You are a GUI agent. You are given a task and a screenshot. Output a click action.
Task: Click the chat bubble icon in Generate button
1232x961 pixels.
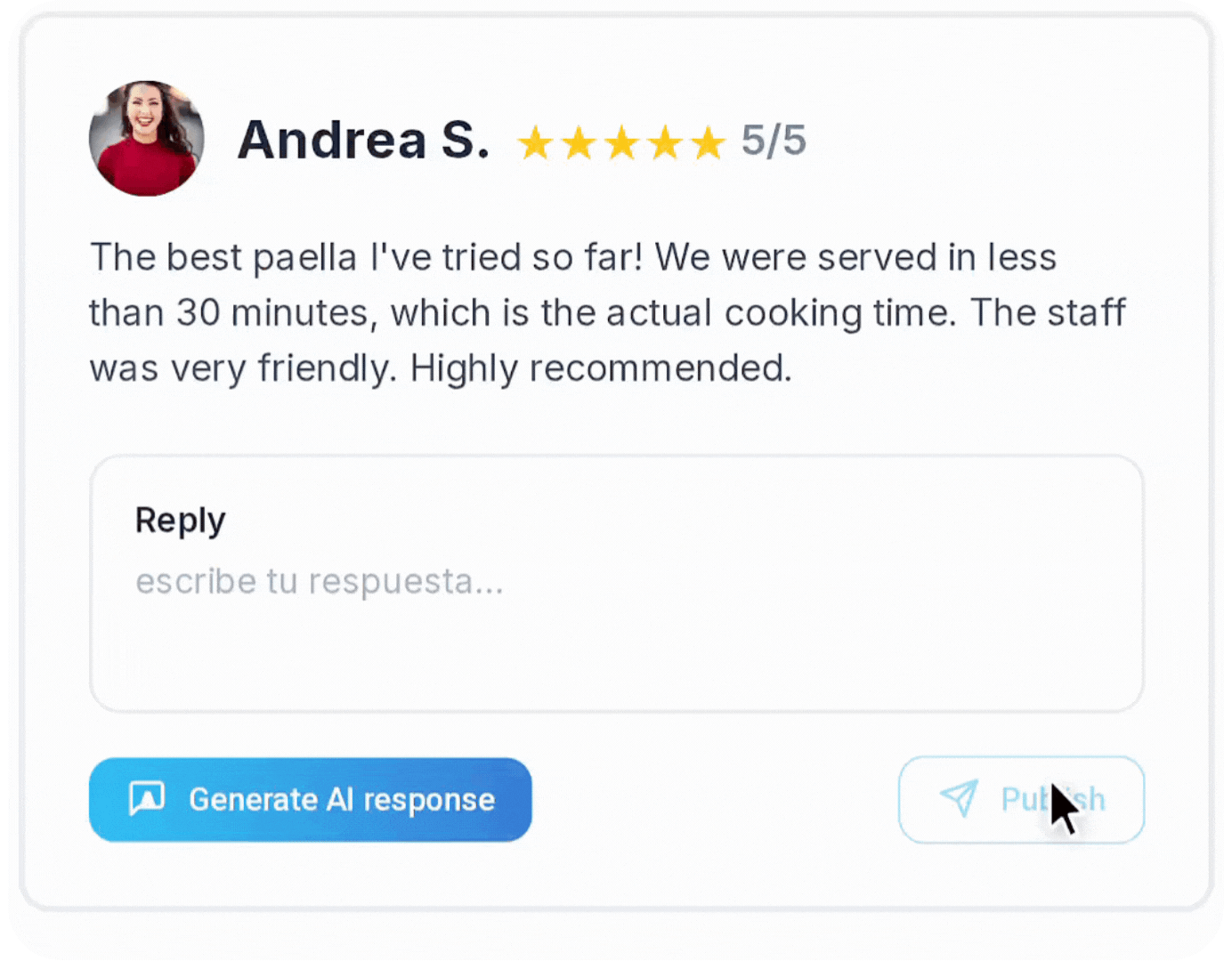coord(147,799)
